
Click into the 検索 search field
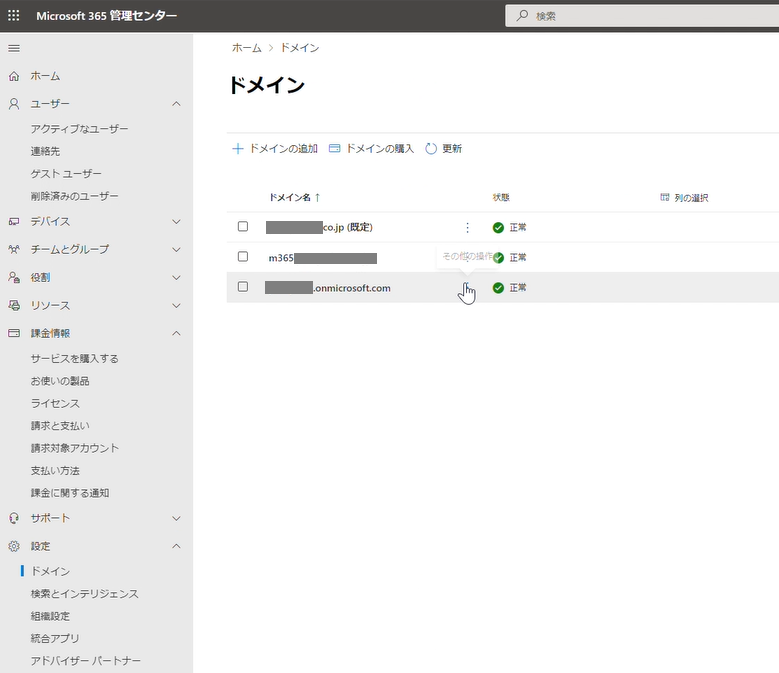(642, 16)
